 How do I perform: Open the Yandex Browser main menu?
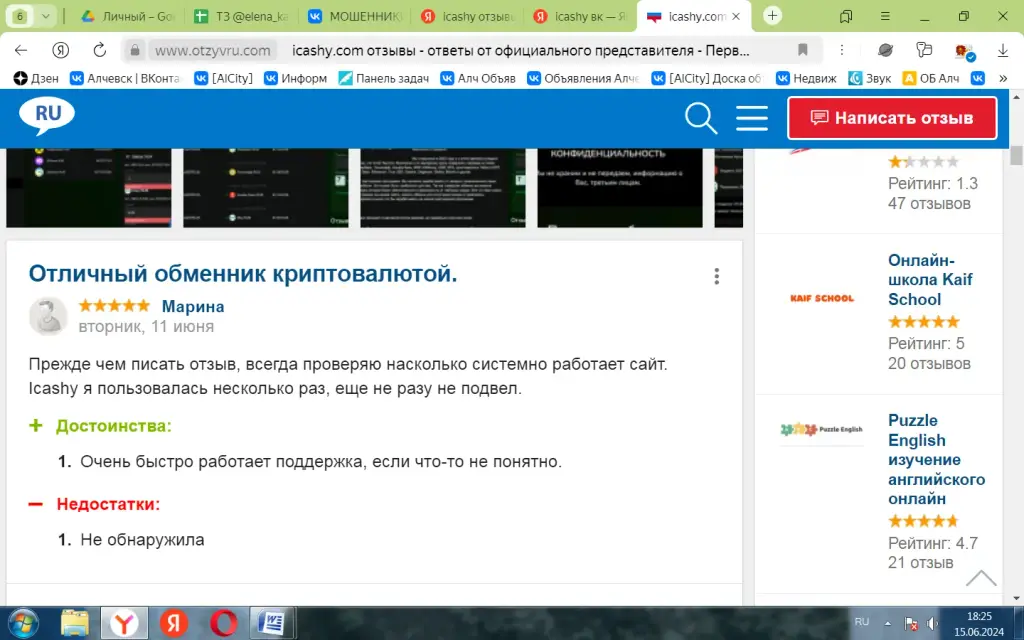click(885, 16)
